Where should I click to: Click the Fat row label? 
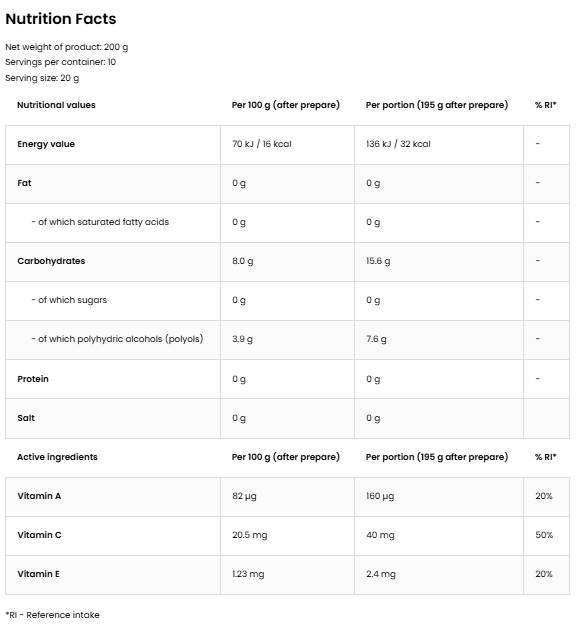24,183
